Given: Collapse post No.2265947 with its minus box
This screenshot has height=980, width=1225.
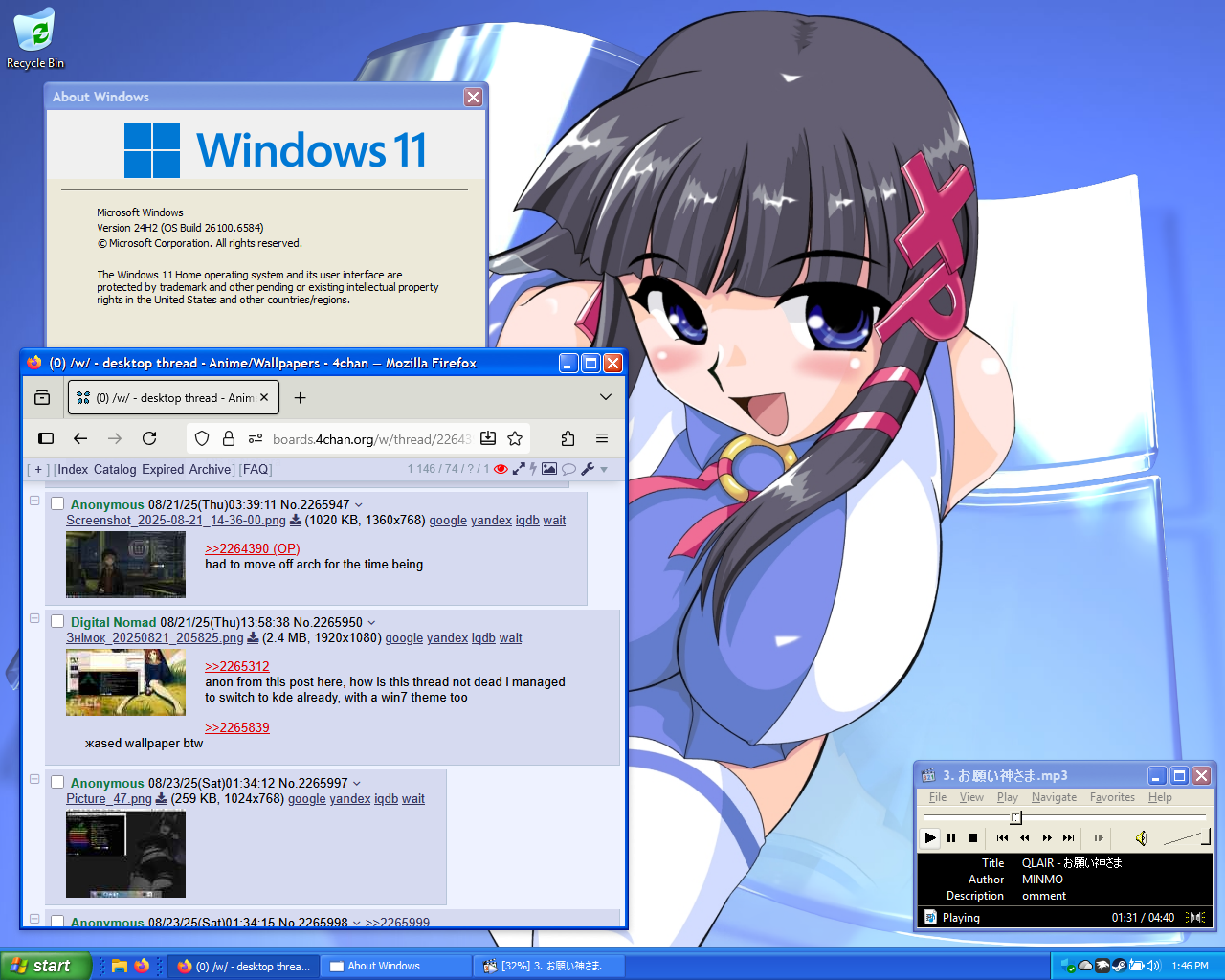Looking at the screenshot, I should click(x=34, y=501).
